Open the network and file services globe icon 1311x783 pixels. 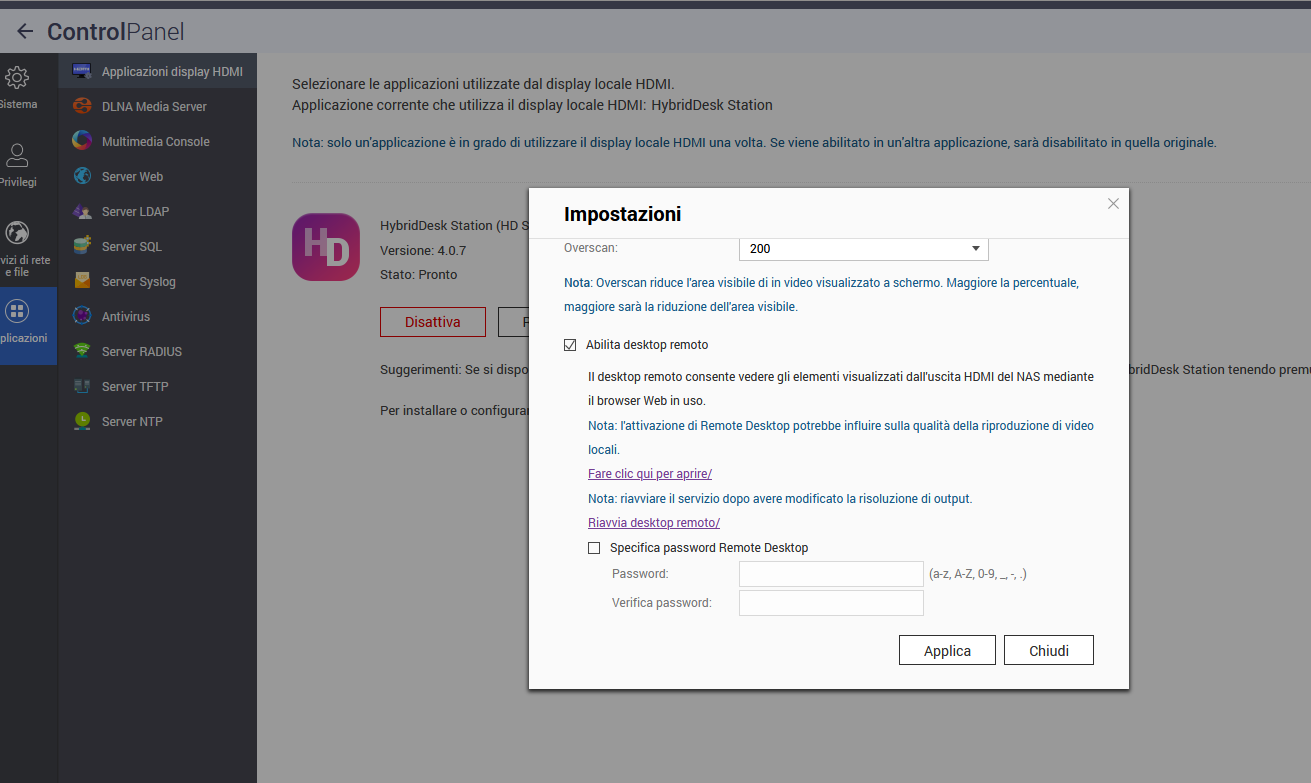coord(17,234)
